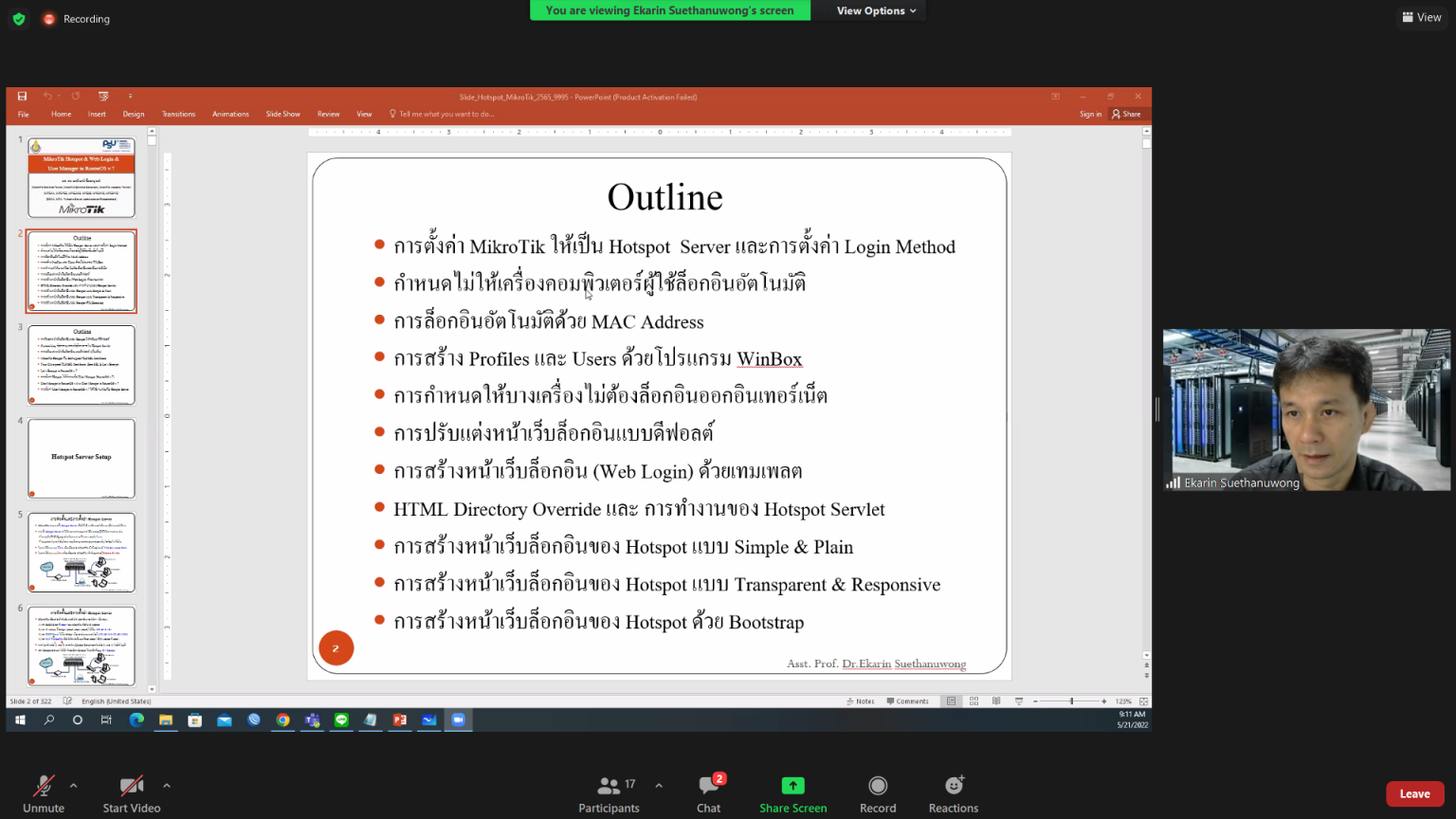Expand video options arrow beside Start Video
The width and height of the screenshot is (1456, 819).
point(167,785)
